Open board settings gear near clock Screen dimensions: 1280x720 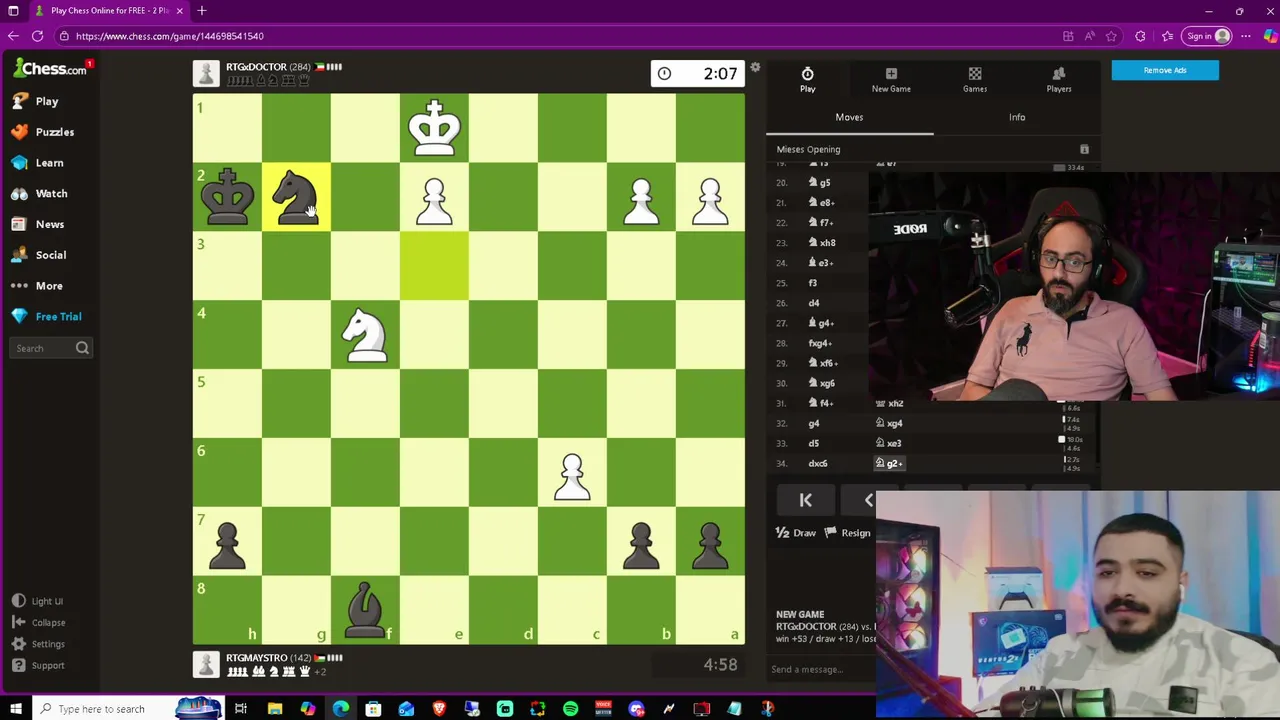tap(755, 68)
